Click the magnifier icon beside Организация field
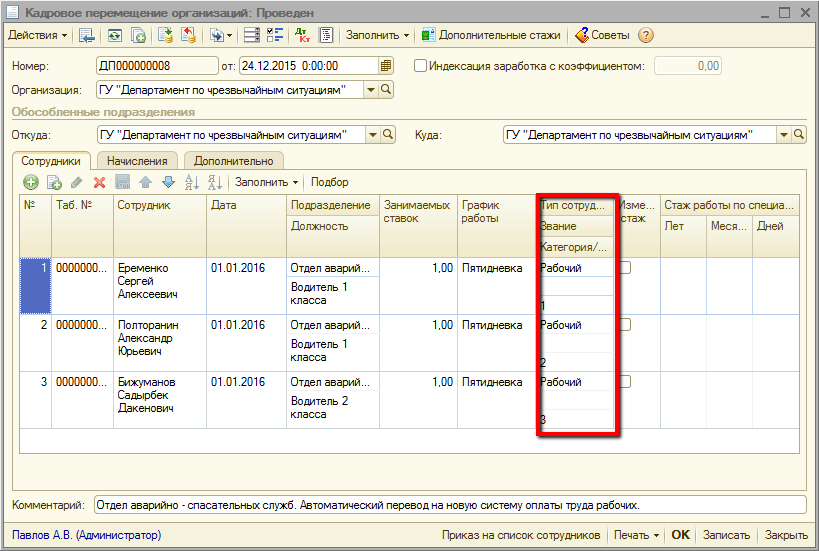Viewport: 819px width, 551px height. pos(387,90)
